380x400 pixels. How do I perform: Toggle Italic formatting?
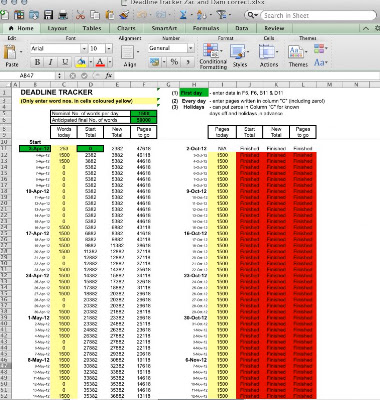(x=51, y=62)
